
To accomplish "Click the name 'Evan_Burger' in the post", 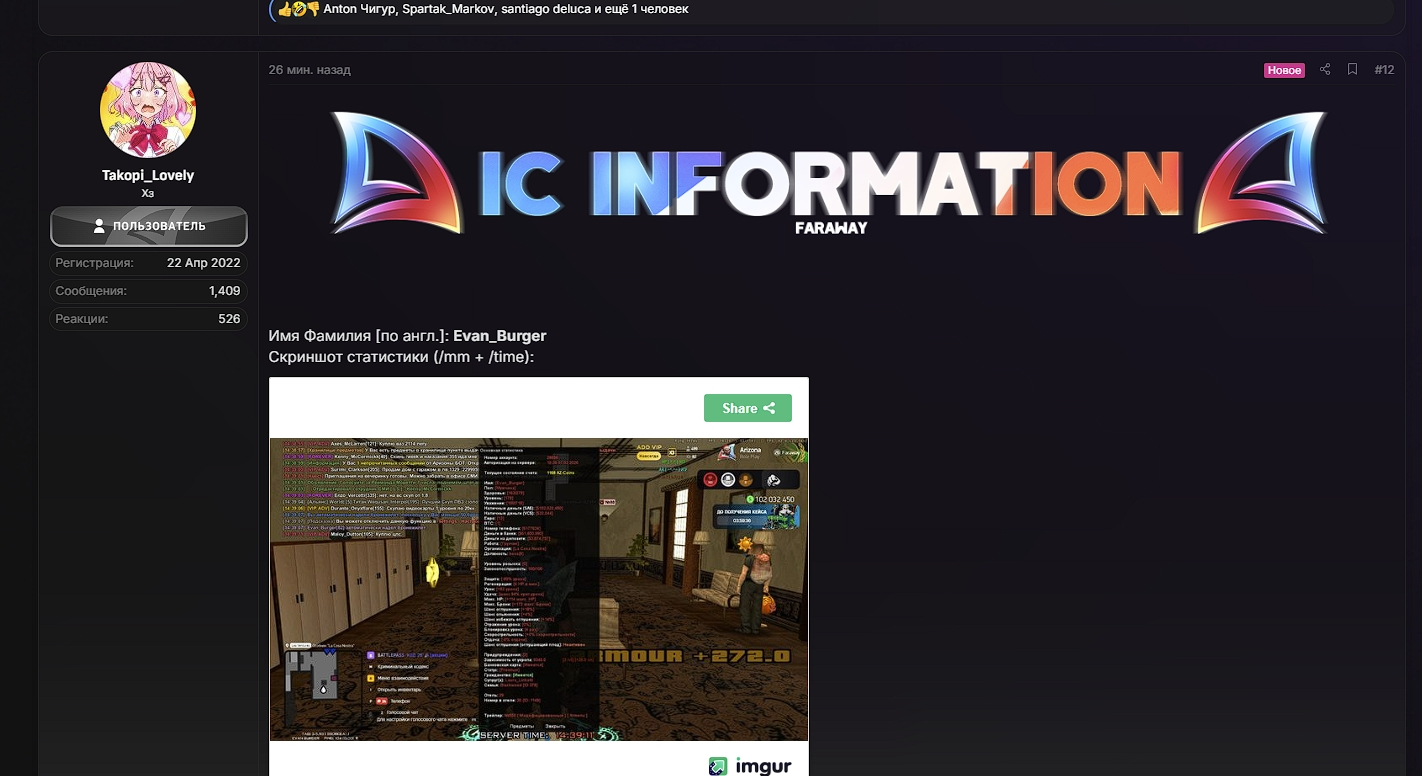I will click(x=500, y=336).
